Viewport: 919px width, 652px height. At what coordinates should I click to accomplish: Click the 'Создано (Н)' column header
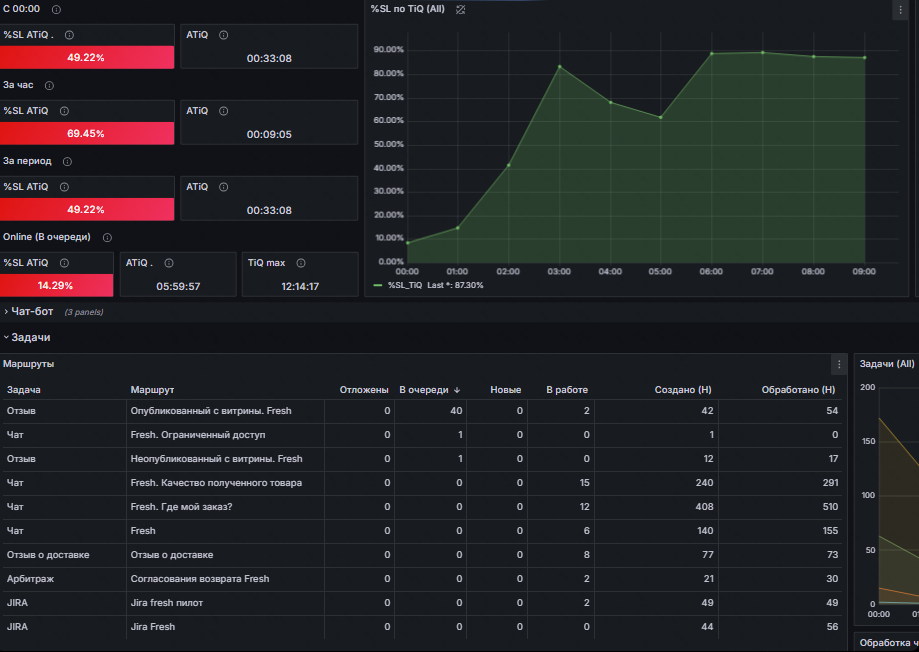682,389
